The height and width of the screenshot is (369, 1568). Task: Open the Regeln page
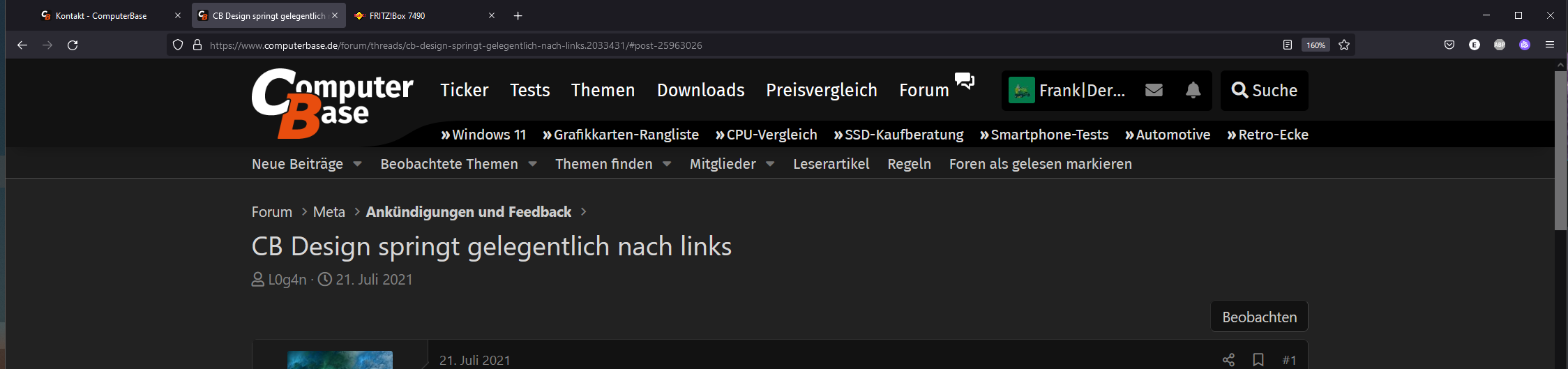pyautogui.click(x=909, y=164)
